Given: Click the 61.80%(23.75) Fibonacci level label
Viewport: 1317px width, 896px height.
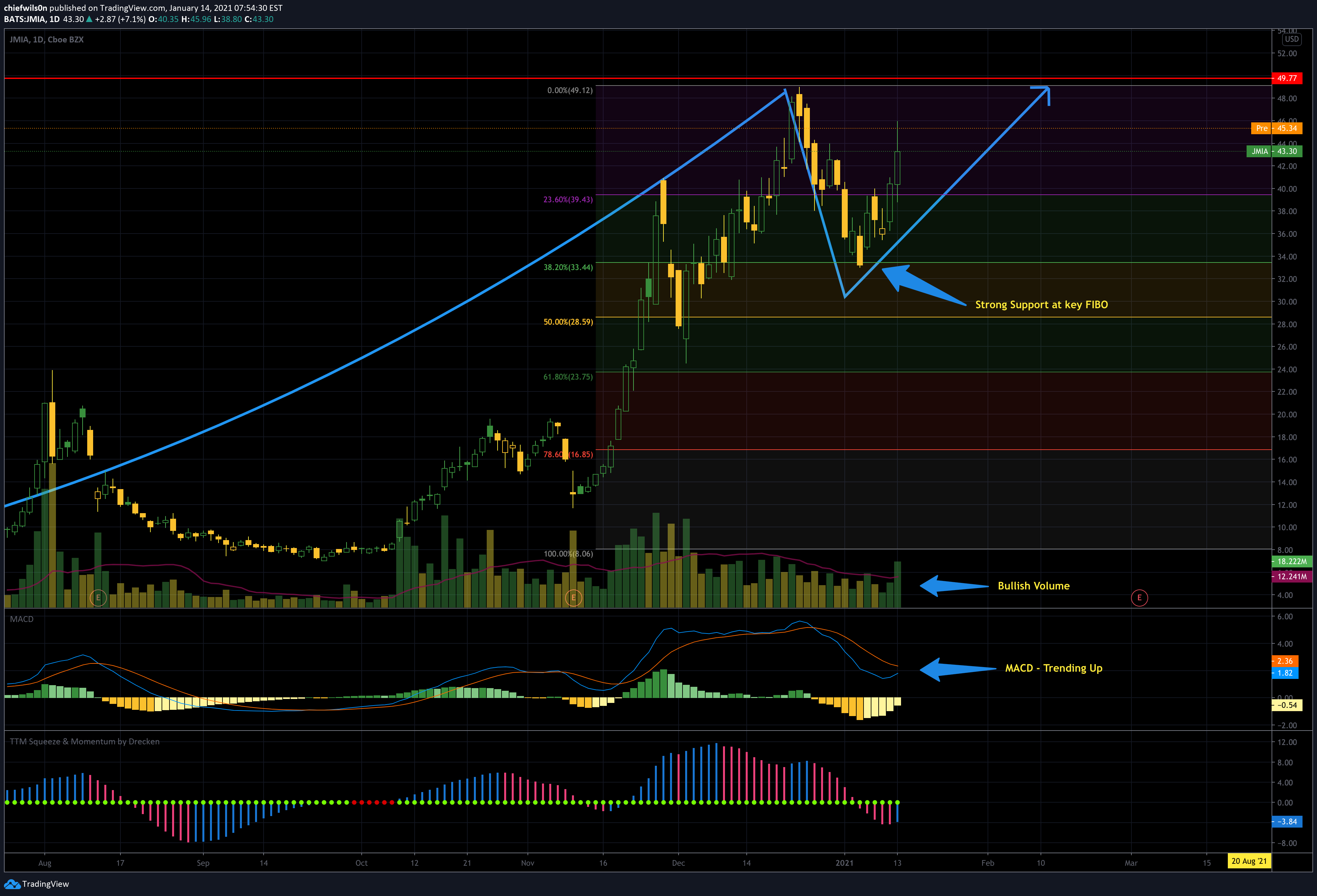Looking at the screenshot, I should tap(568, 377).
